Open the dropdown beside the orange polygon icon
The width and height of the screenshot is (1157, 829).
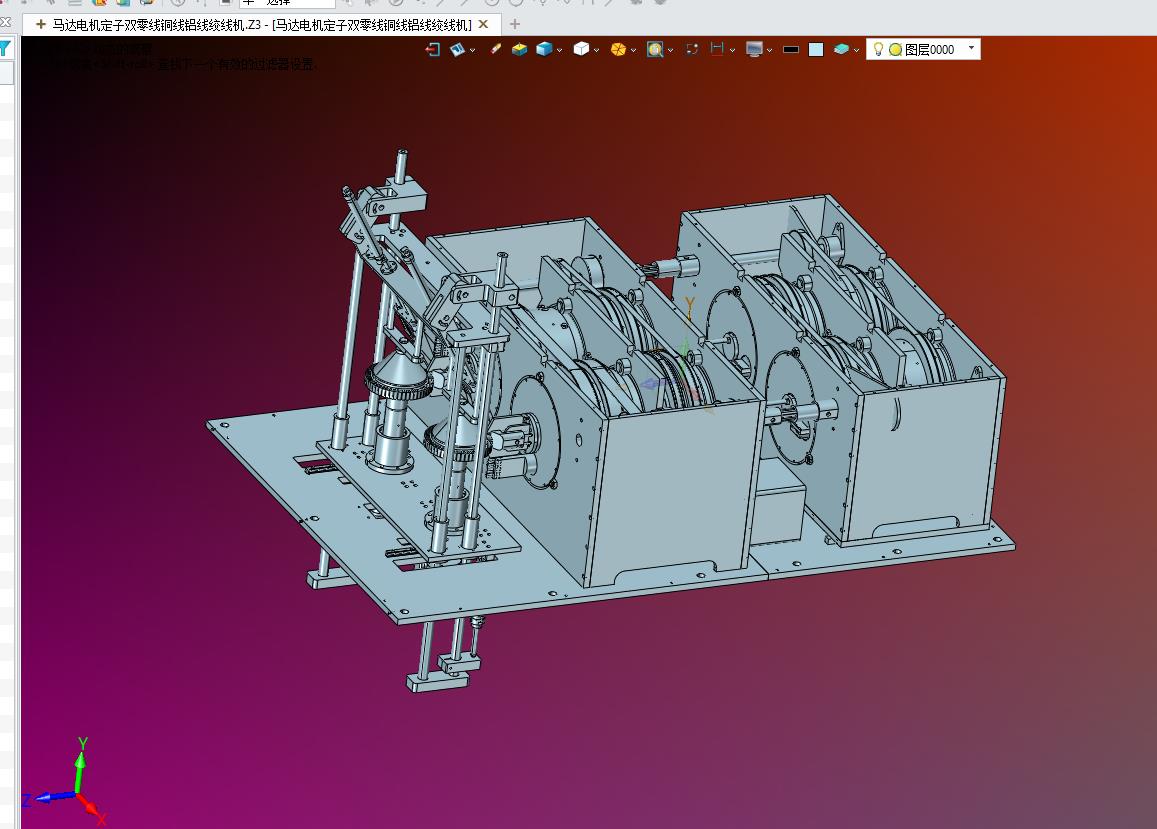coord(633,50)
